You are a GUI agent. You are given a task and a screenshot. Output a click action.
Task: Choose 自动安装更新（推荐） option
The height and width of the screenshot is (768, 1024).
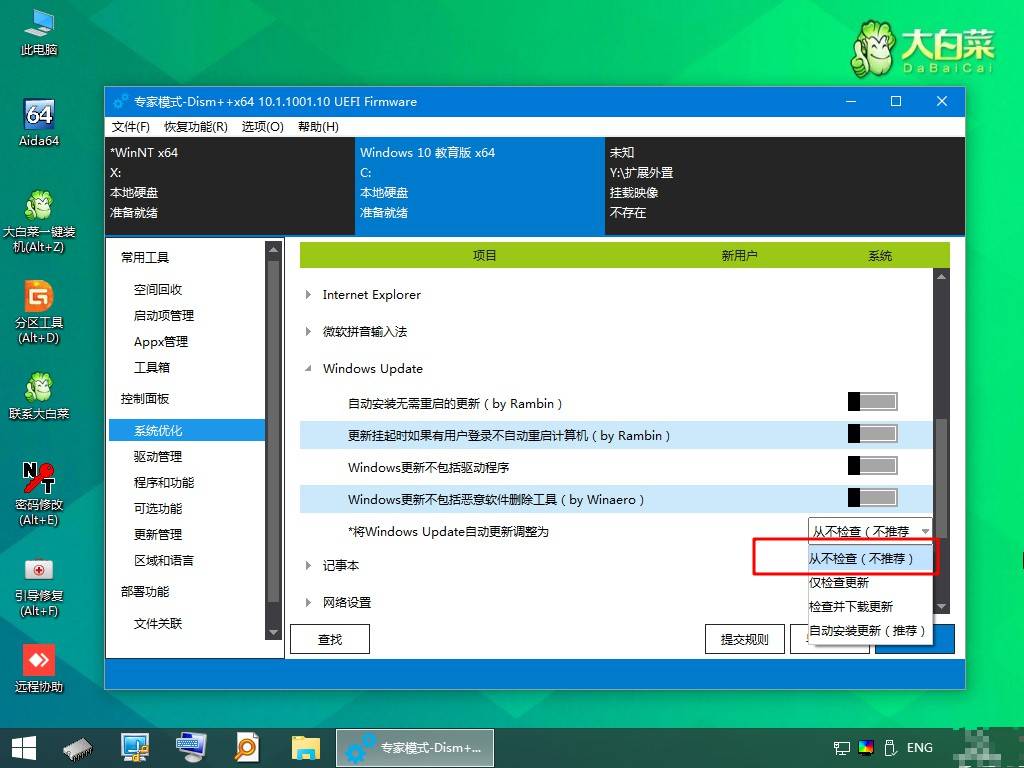(870, 631)
